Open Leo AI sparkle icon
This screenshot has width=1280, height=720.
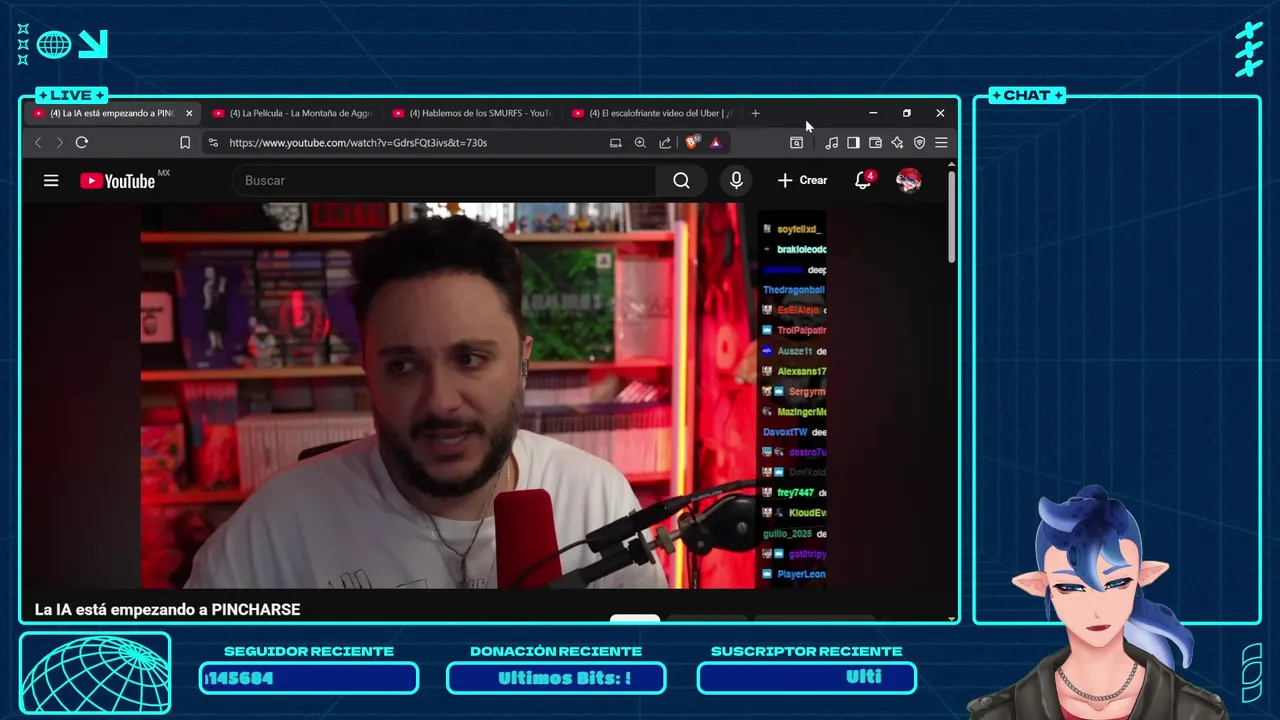[x=897, y=143]
